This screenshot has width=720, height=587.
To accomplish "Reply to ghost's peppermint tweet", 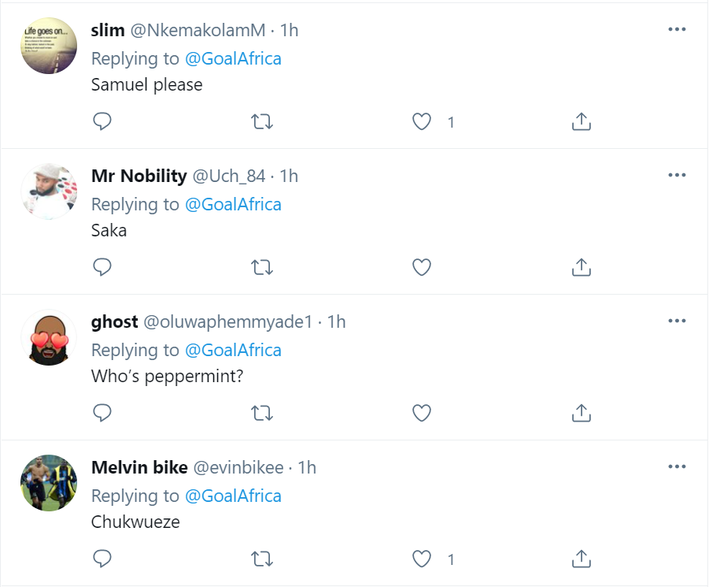I will 102,412.
